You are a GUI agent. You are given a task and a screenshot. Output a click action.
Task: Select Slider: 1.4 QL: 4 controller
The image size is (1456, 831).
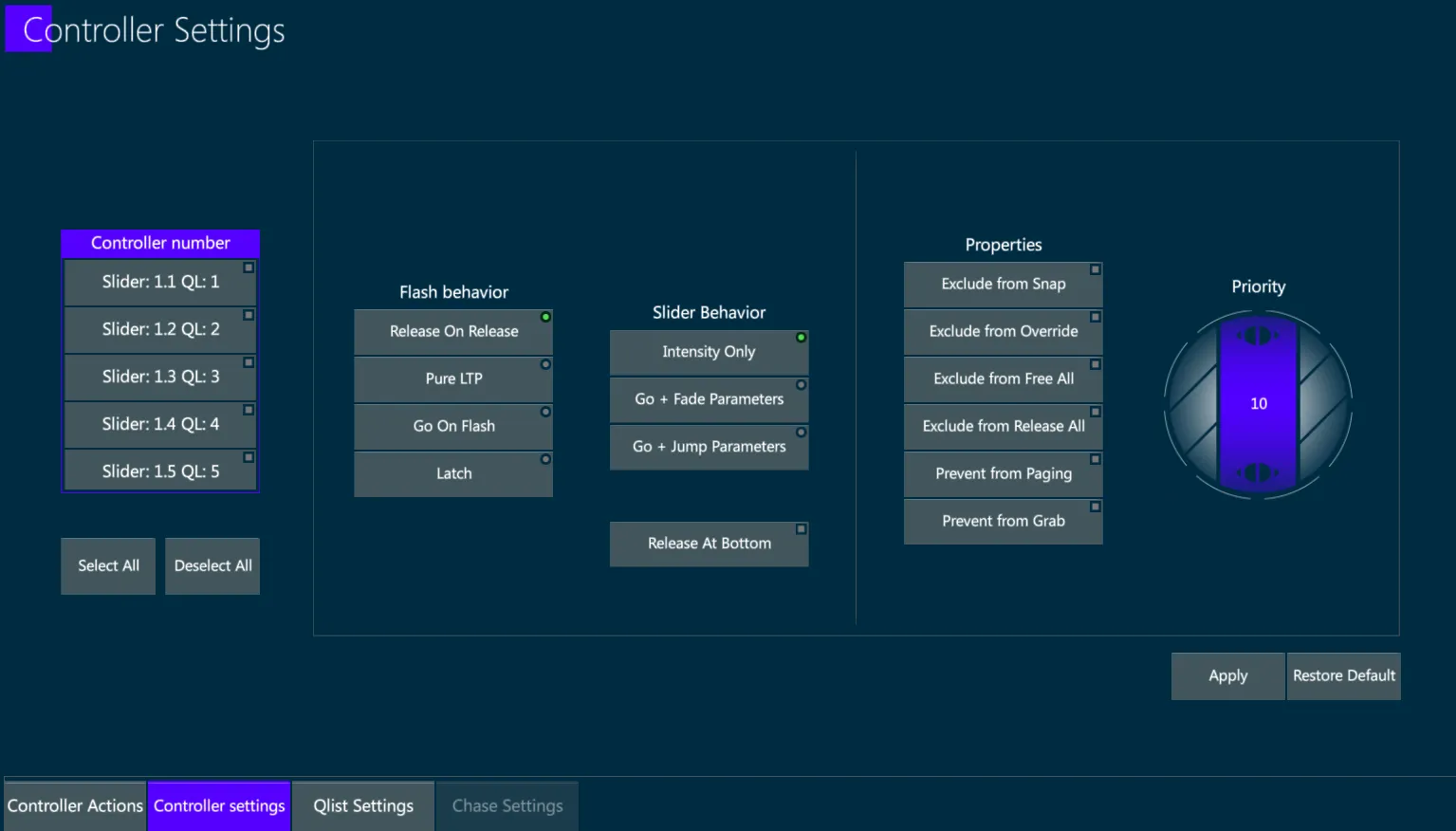tap(160, 424)
